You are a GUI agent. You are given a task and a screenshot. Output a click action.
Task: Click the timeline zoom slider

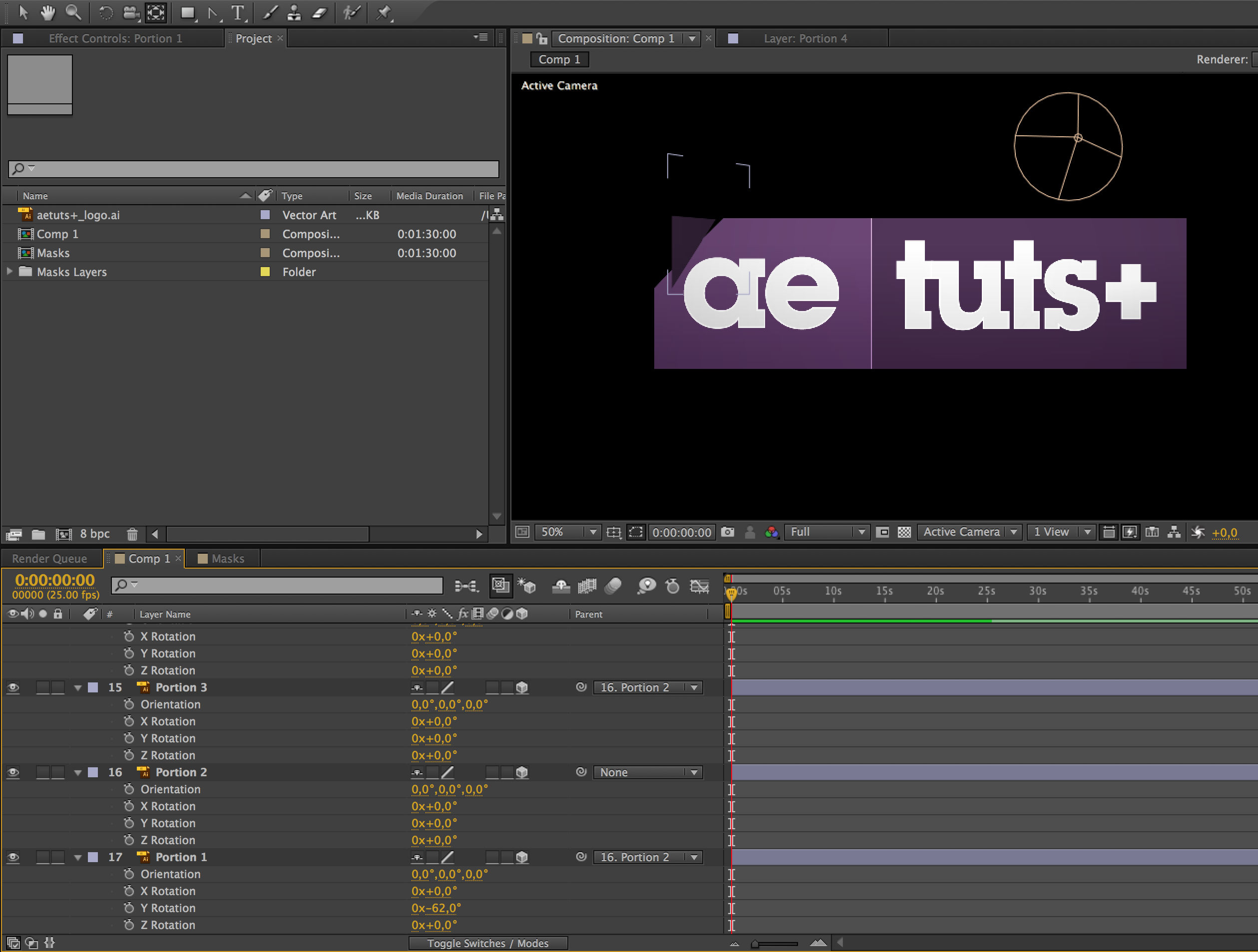click(x=775, y=944)
